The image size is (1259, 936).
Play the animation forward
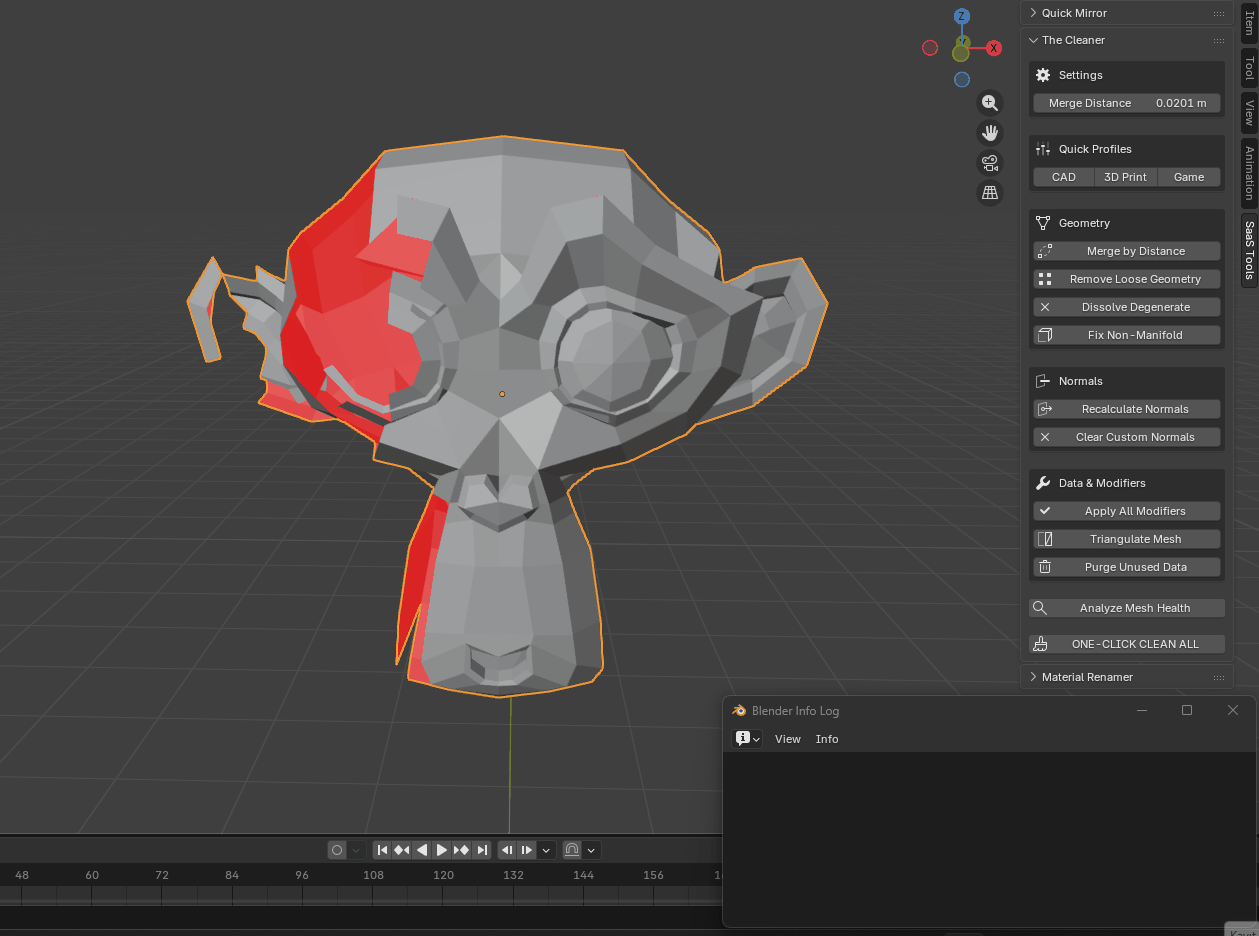[x=442, y=850]
